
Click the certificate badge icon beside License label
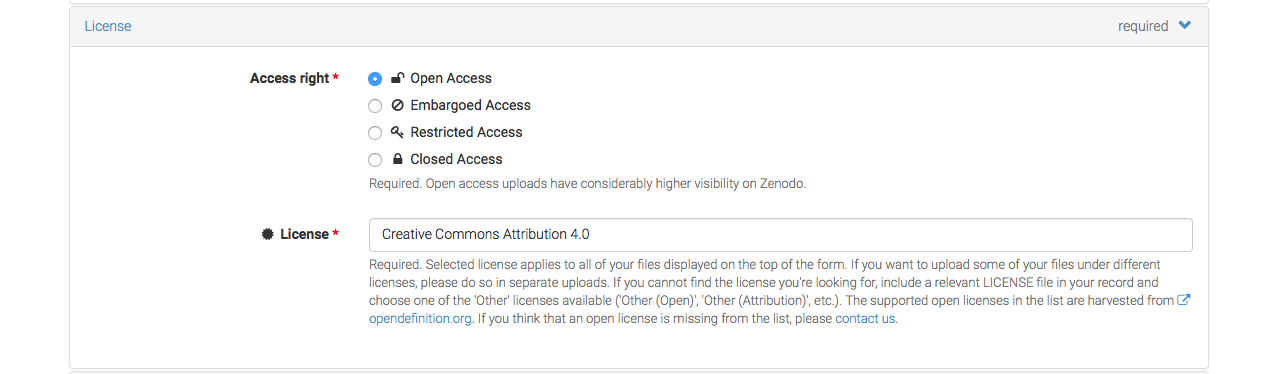(x=267, y=234)
